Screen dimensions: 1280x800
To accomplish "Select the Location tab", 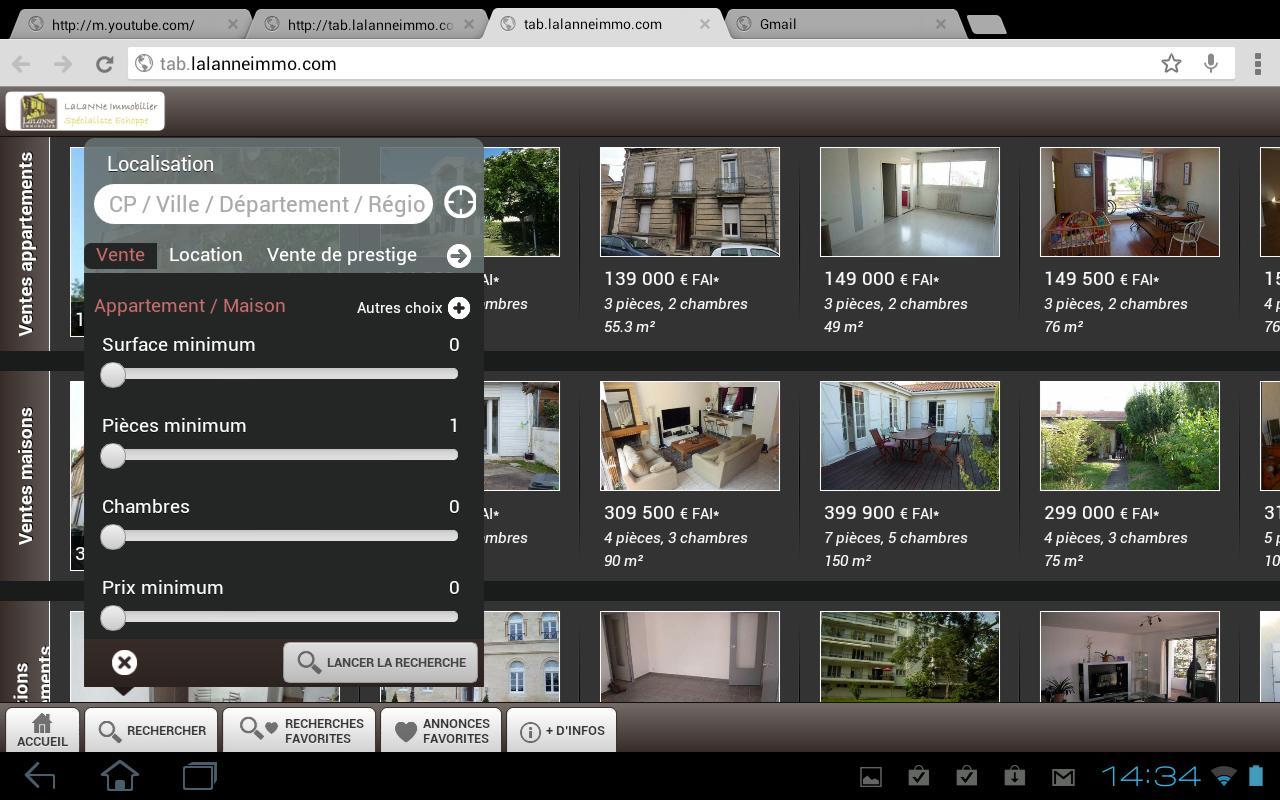I will [x=205, y=255].
